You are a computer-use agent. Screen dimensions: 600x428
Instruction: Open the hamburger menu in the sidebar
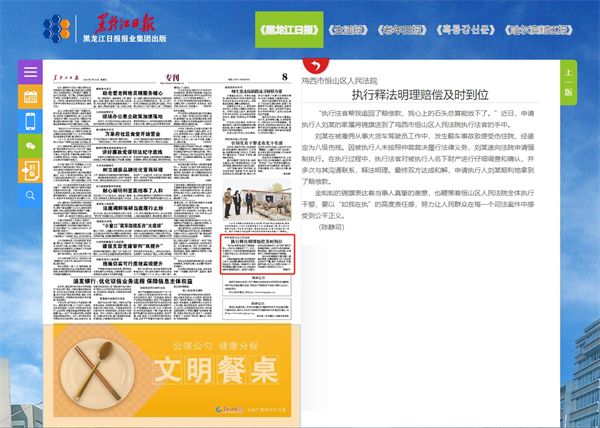click(x=31, y=75)
